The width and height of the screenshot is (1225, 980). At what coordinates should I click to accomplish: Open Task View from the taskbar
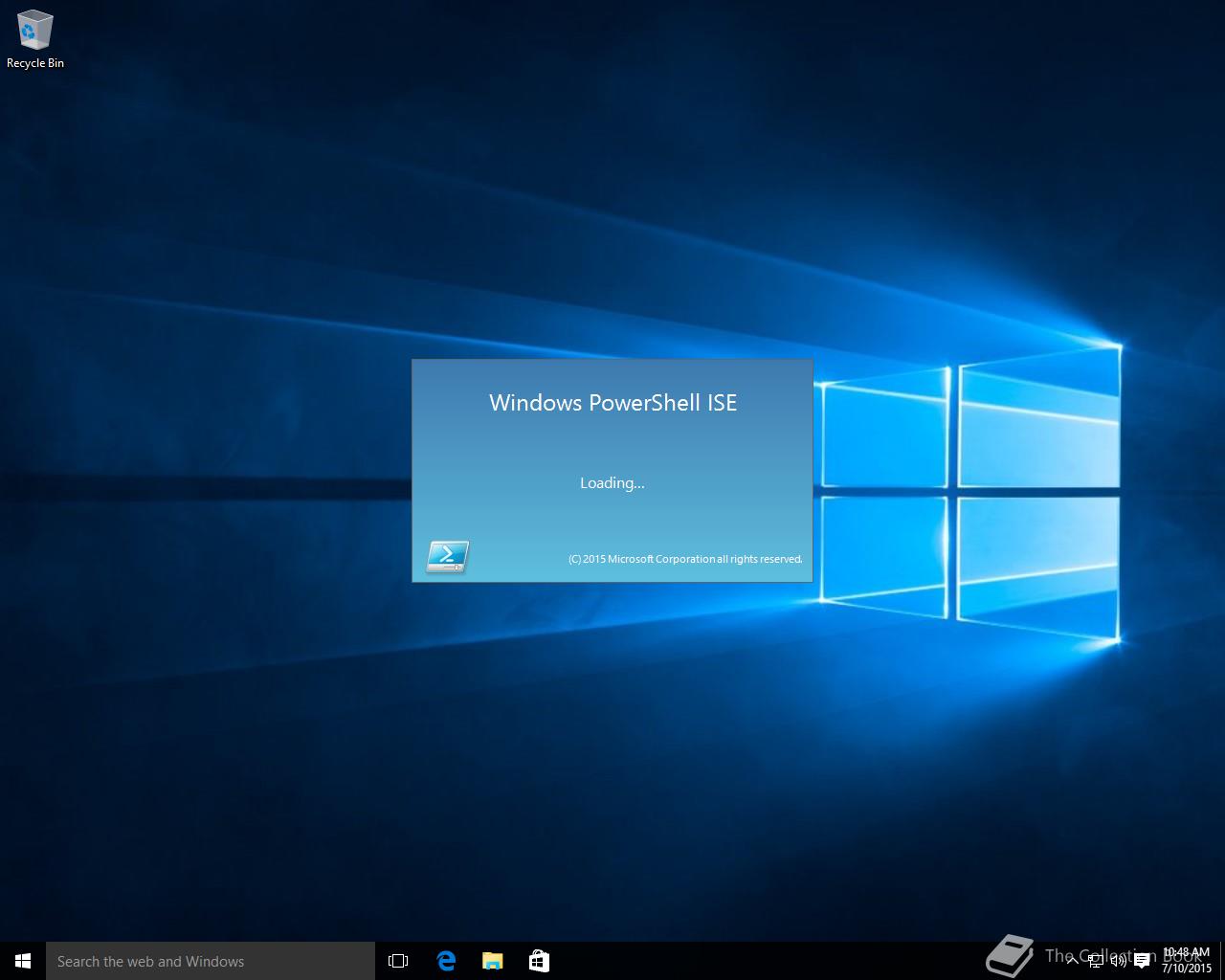coord(398,961)
